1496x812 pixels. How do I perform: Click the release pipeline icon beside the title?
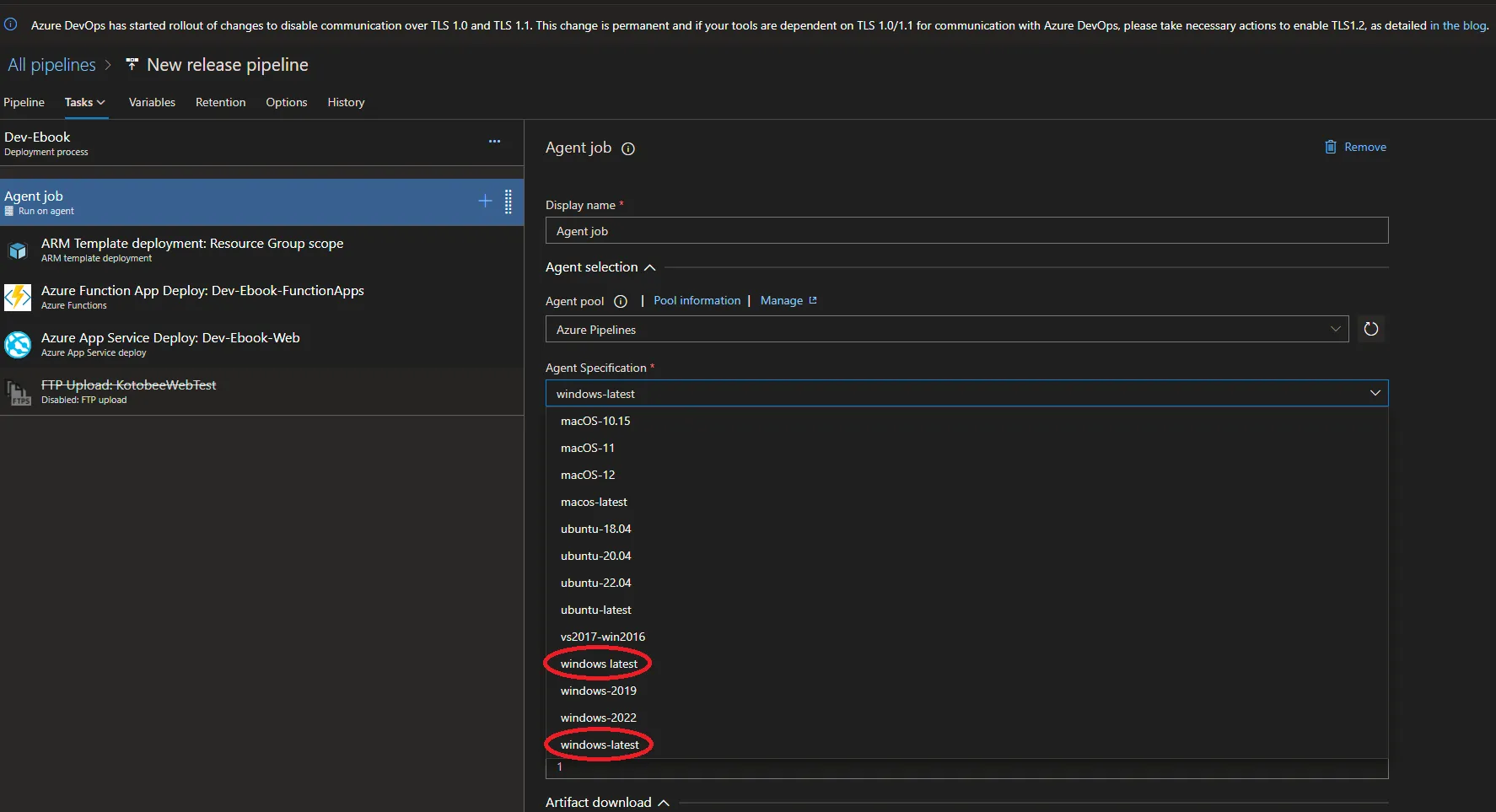click(132, 64)
